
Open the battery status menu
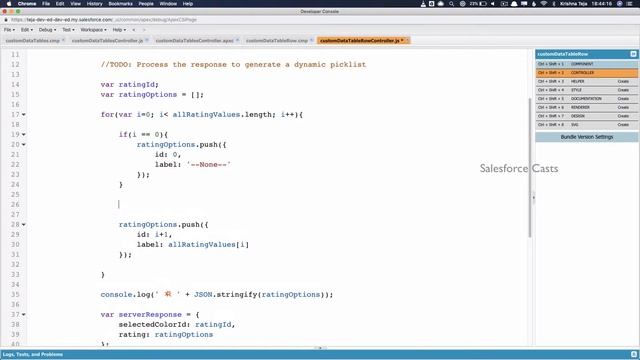(x=478, y=4)
